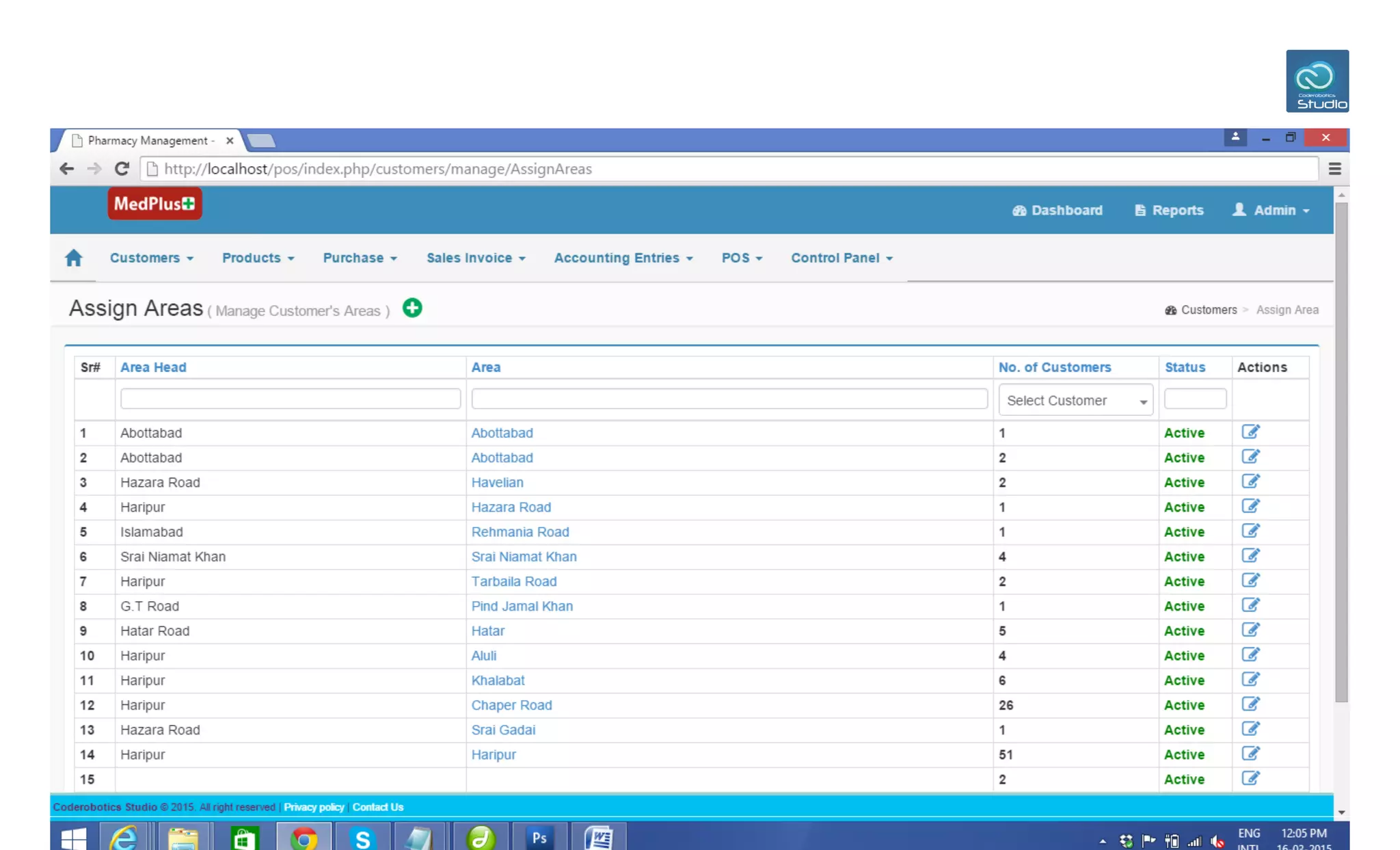Open the Select Customer dropdown
Viewport: 1400px width, 850px height.
1075,401
